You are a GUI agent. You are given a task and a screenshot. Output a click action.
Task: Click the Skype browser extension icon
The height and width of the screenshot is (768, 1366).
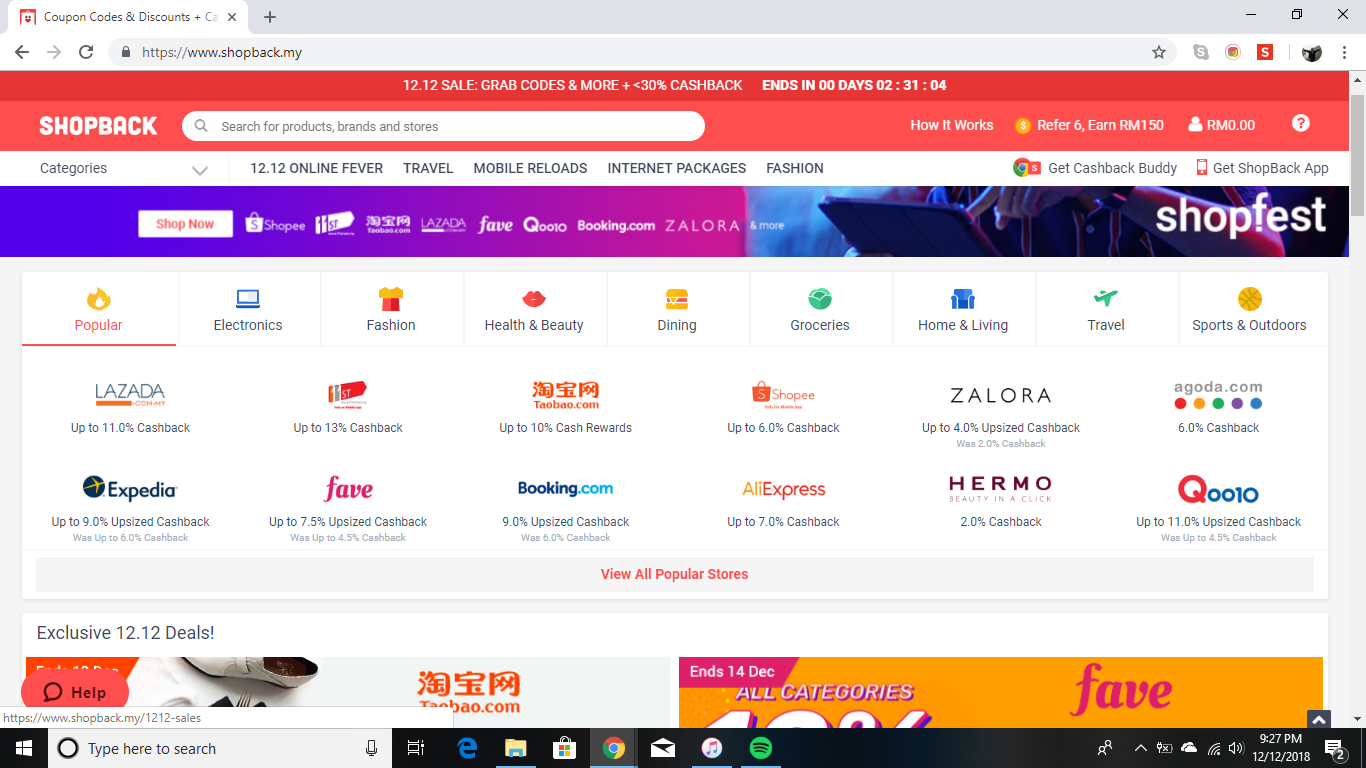(1201, 52)
